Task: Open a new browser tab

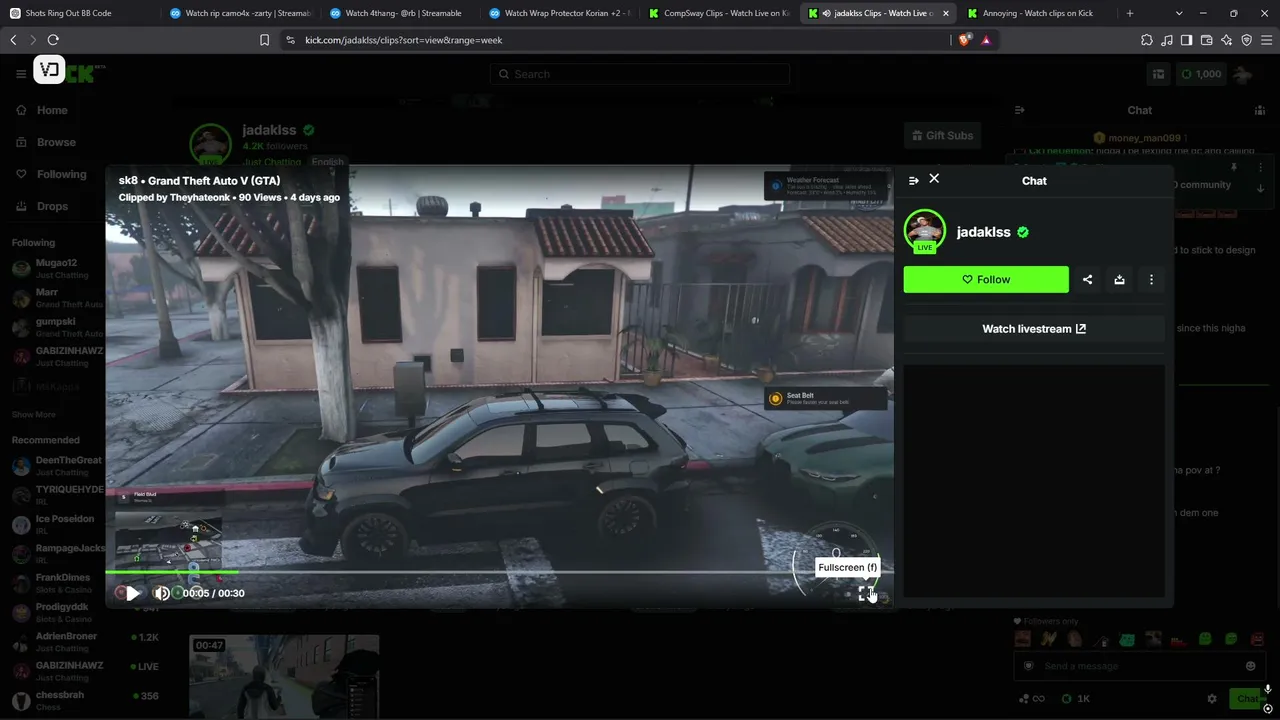Action: [x=1130, y=13]
